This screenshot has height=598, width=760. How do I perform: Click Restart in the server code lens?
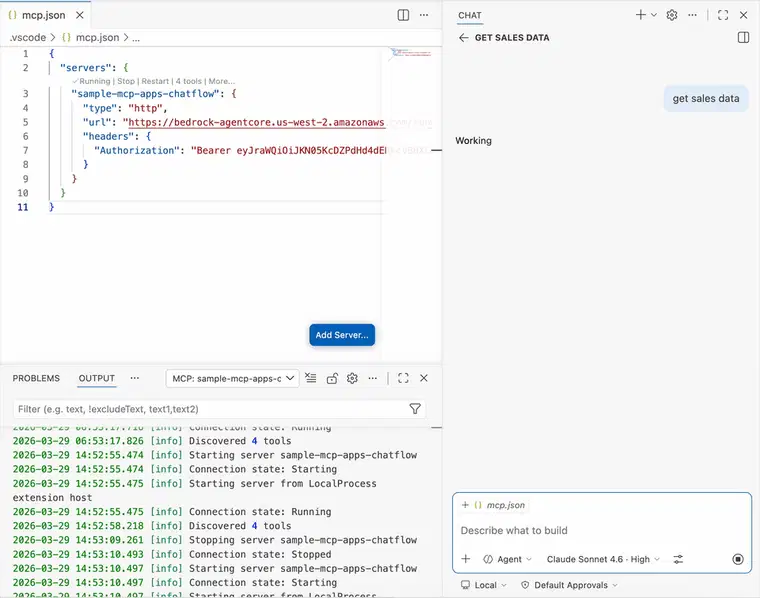coord(155,81)
